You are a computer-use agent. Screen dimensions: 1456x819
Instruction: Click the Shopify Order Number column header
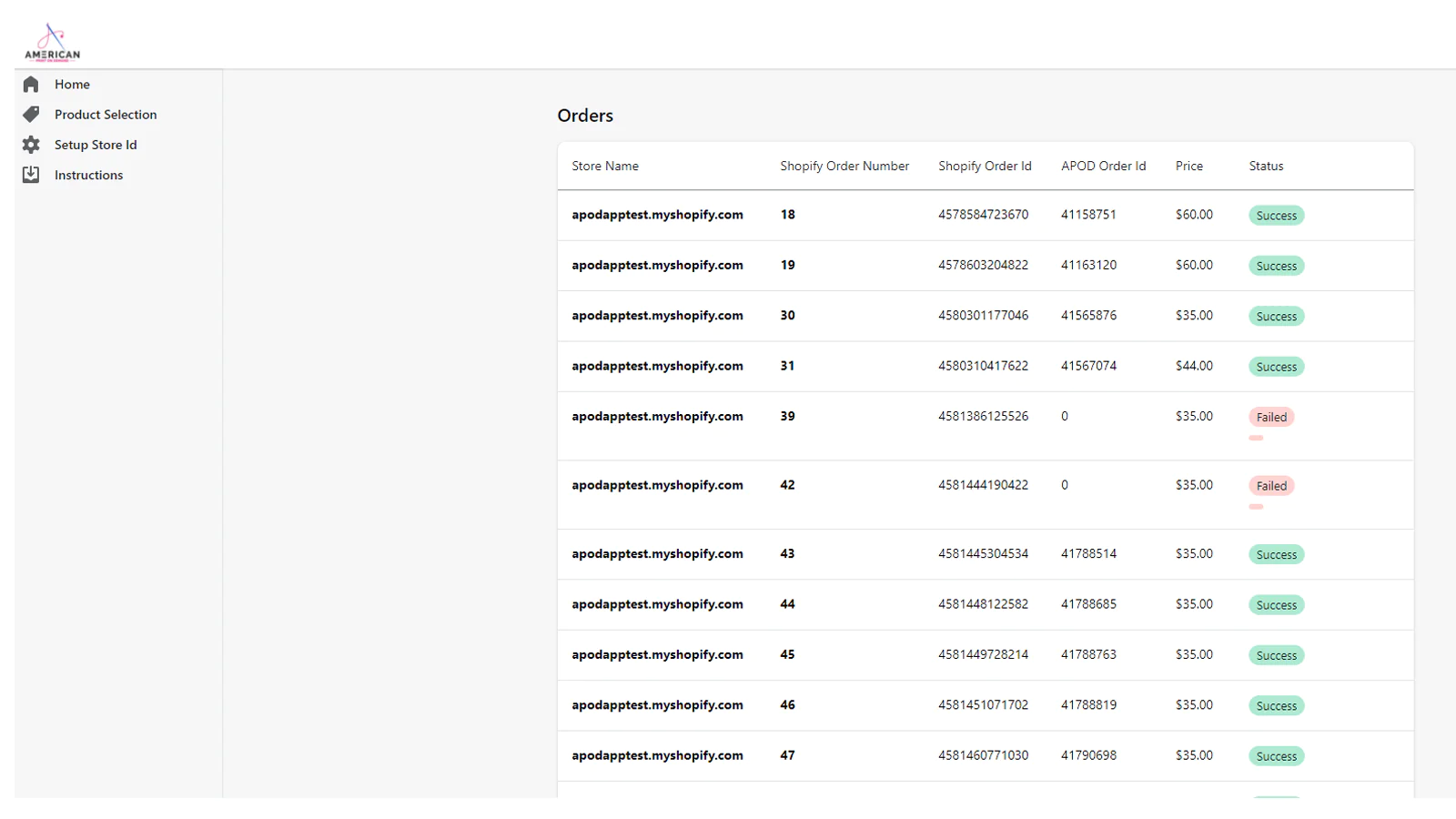tap(844, 166)
